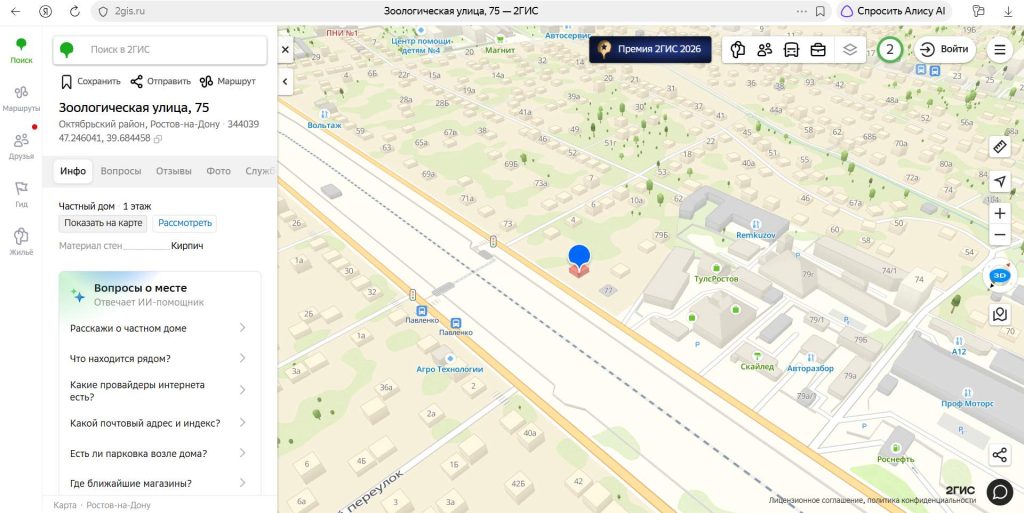Open the partially visible Служебная tab
This screenshot has width=1024, height=513.
[x=260, y=171]
